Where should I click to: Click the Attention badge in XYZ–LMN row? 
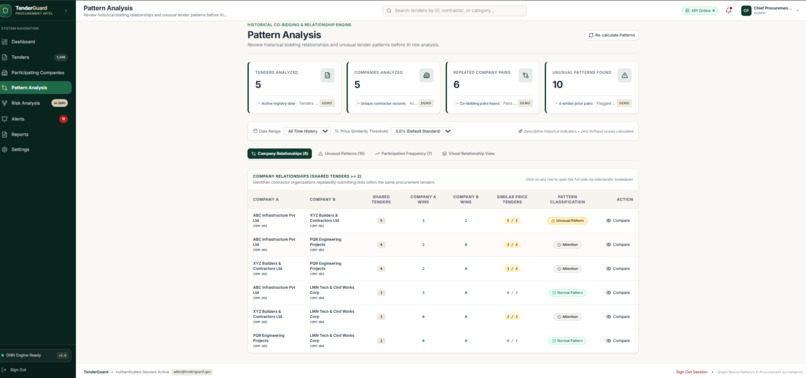[567, 317]
